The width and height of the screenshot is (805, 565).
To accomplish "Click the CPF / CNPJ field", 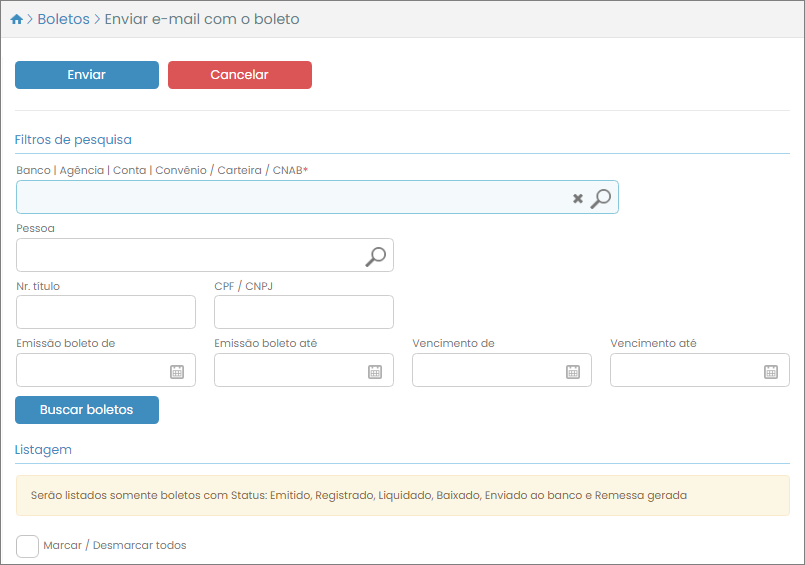I will click(303, 312).
